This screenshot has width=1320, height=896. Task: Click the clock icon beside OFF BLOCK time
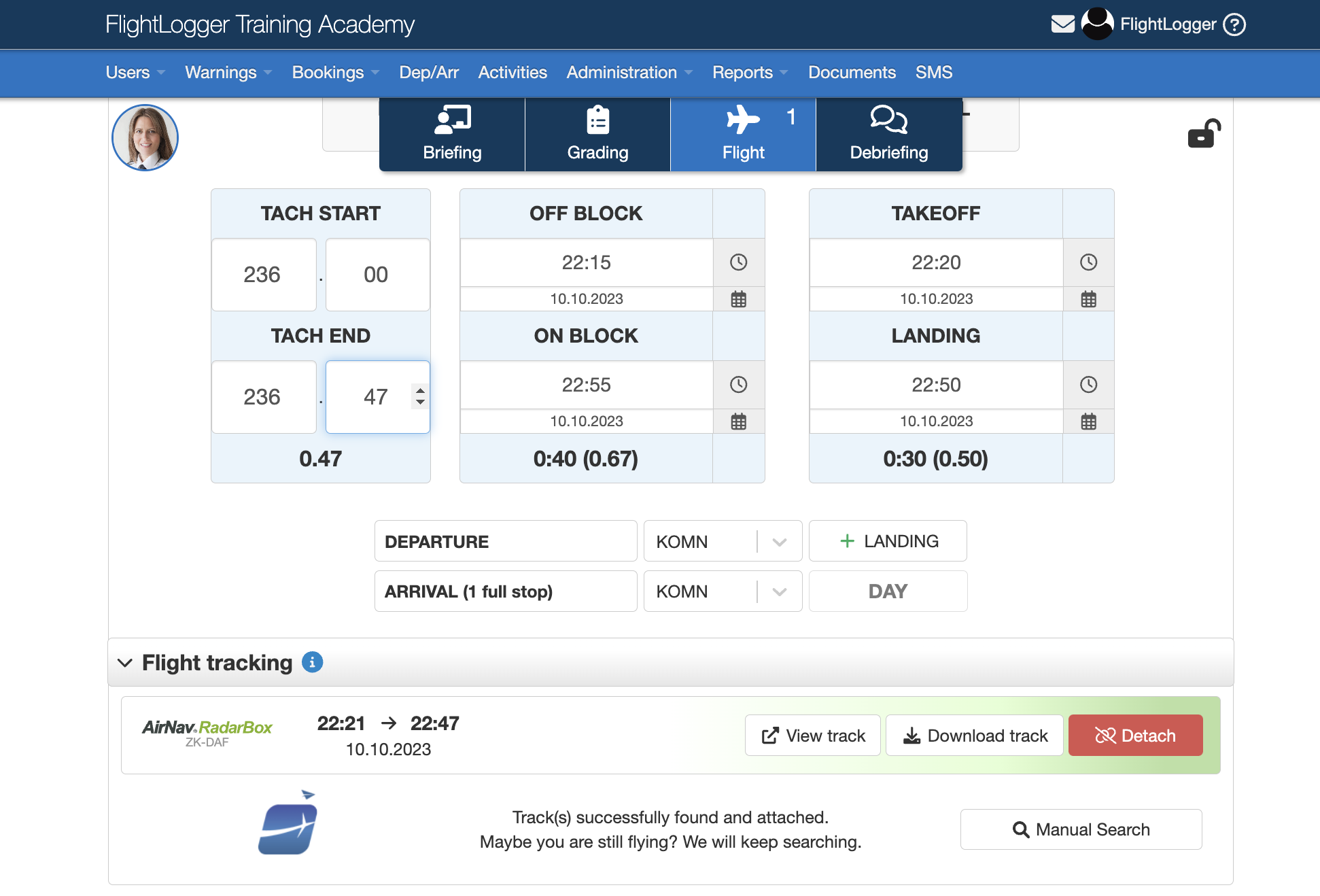pos(739,262)
